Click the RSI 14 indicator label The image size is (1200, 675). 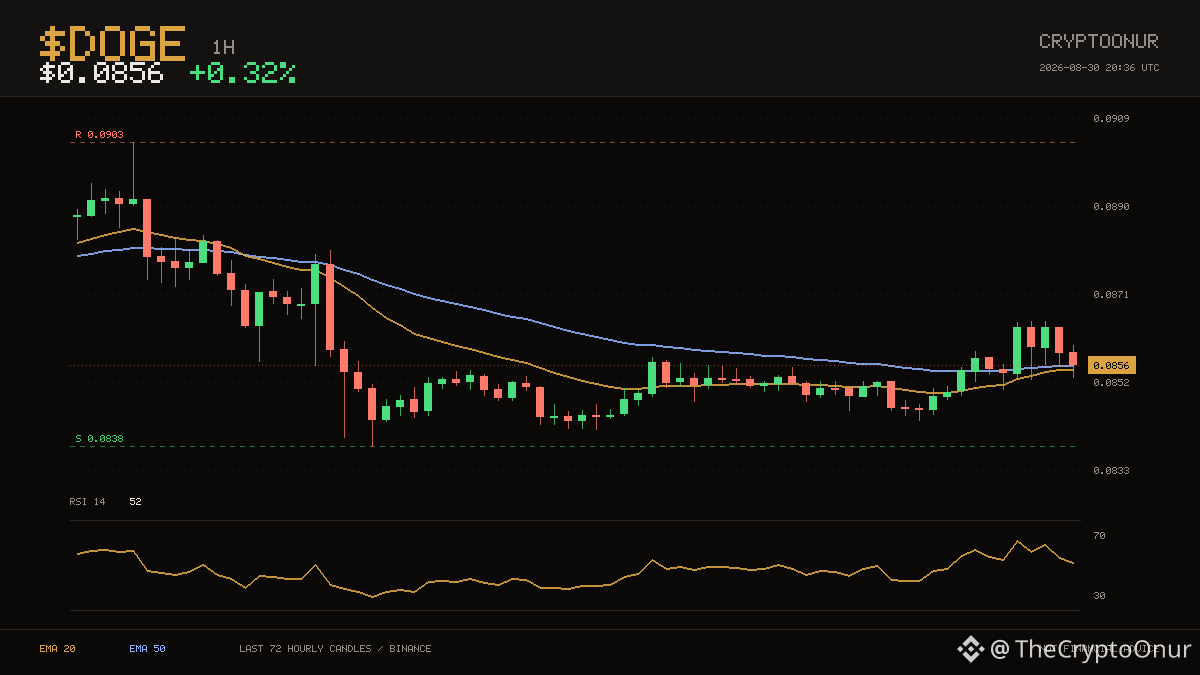tap(87, 502)
